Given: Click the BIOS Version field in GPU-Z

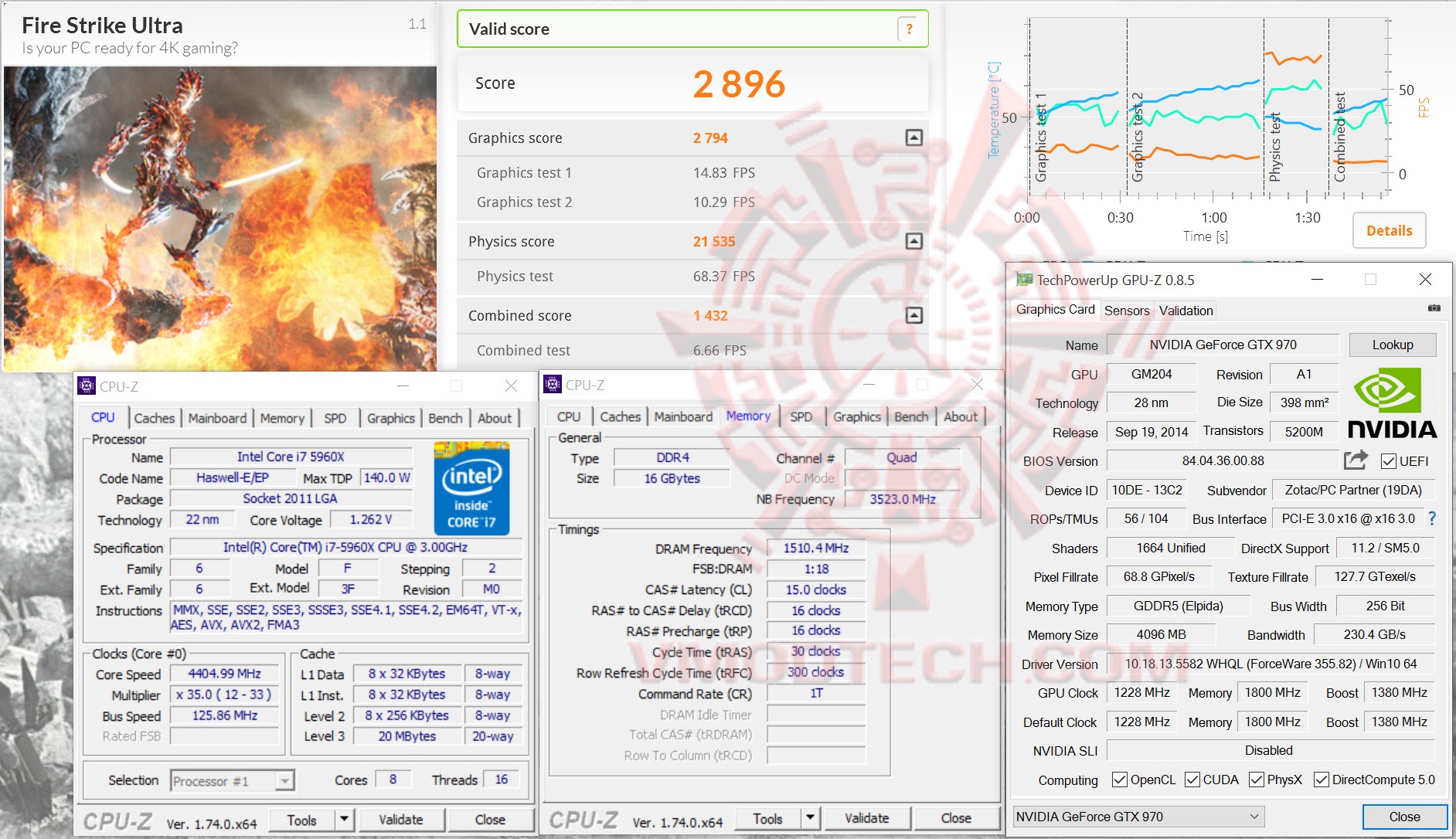Looking at the screenshot, I should (x=1223, y=460).
